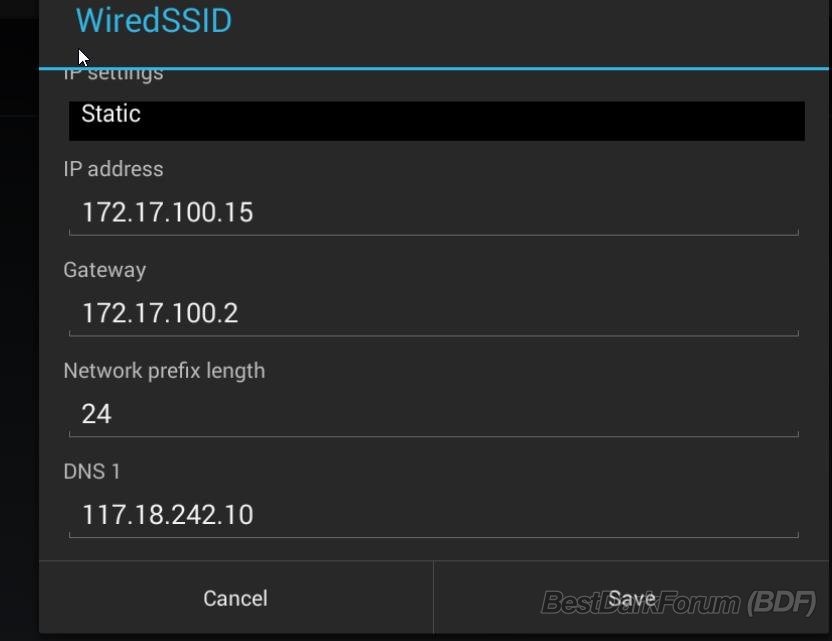Screen dimensions: 832x641
Task: Click the partially hidden IP settings label
Action: coord(113,74)
